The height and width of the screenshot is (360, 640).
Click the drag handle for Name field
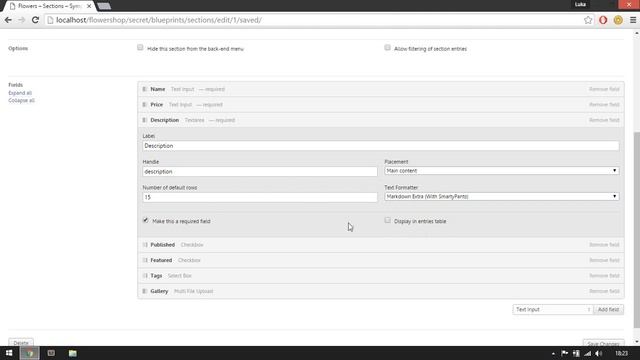click(x=144, y=89)
